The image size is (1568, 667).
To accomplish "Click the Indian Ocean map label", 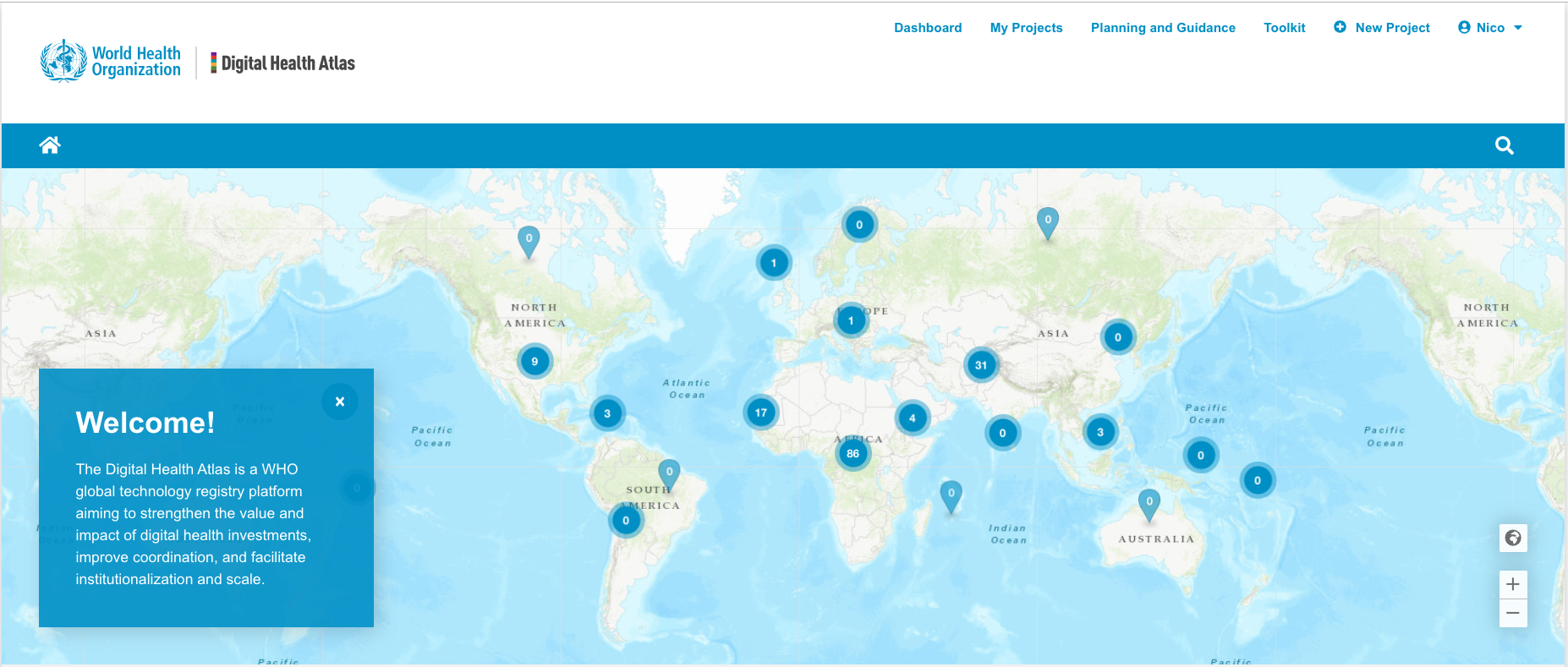I will point(1008,534).
